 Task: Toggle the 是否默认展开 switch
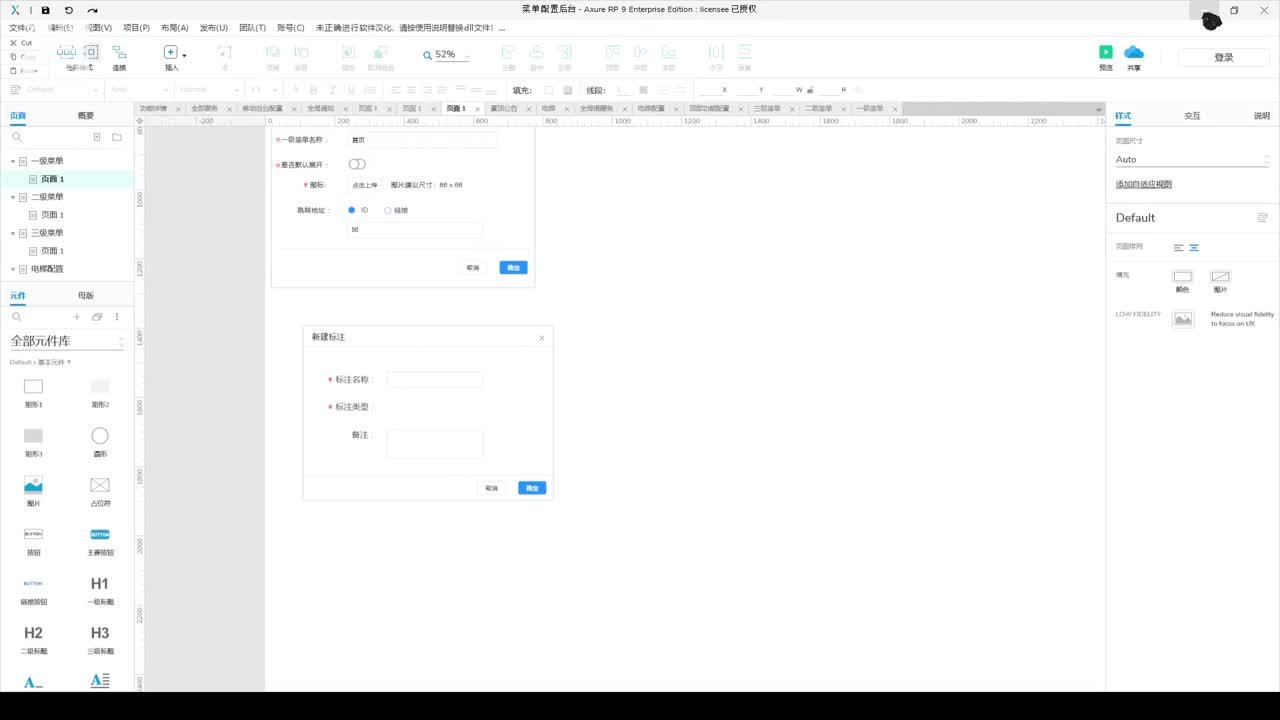pos(357,164)
